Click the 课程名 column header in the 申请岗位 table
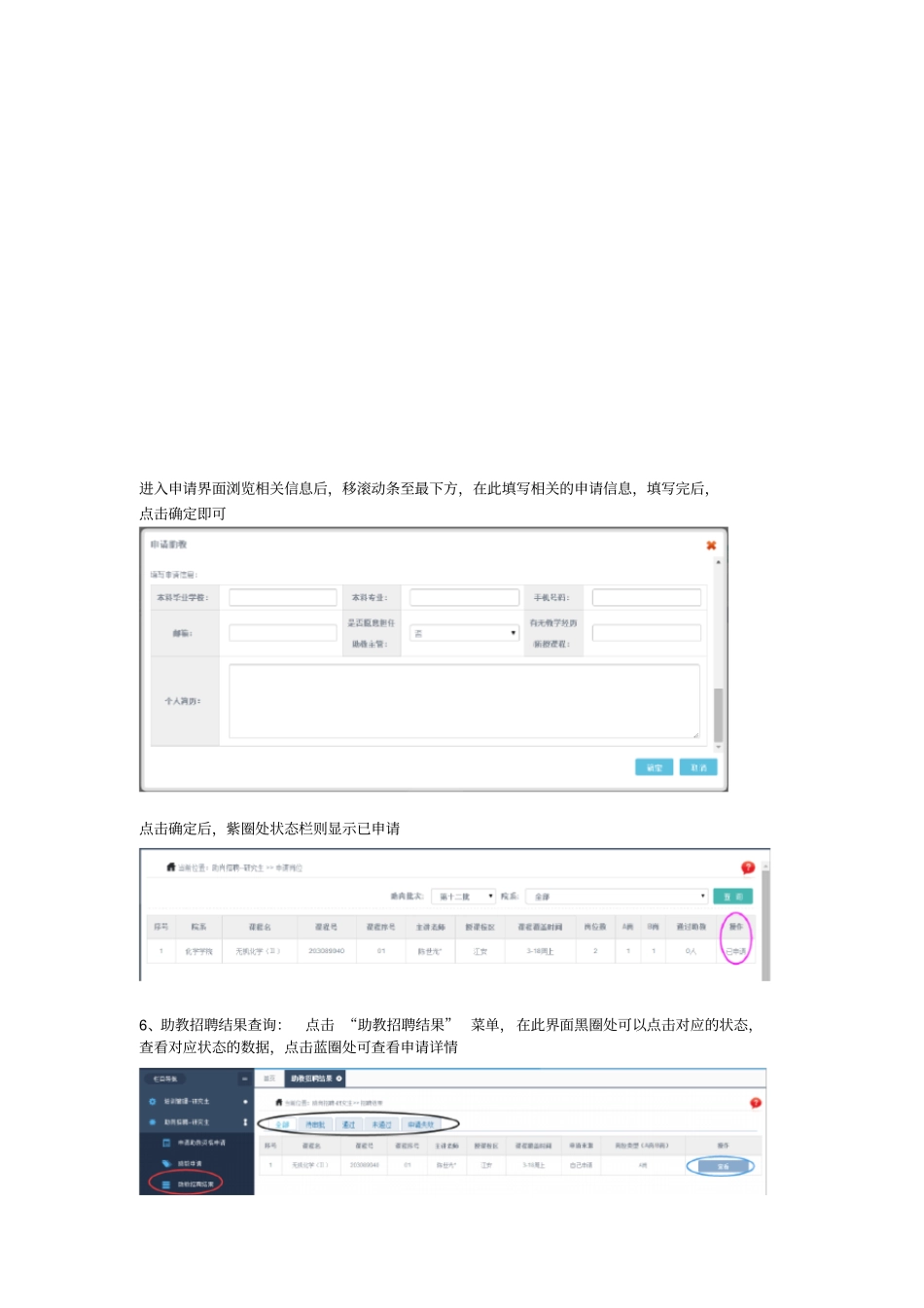Screen dimensions: 924x1308 pyautogui.click(x=260, y=927)
